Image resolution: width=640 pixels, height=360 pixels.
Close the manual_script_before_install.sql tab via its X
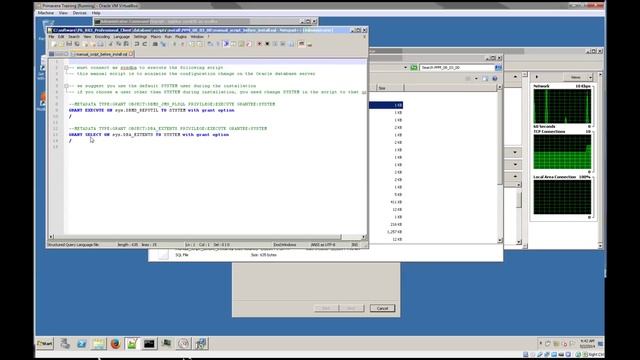(x=131, y=54)
